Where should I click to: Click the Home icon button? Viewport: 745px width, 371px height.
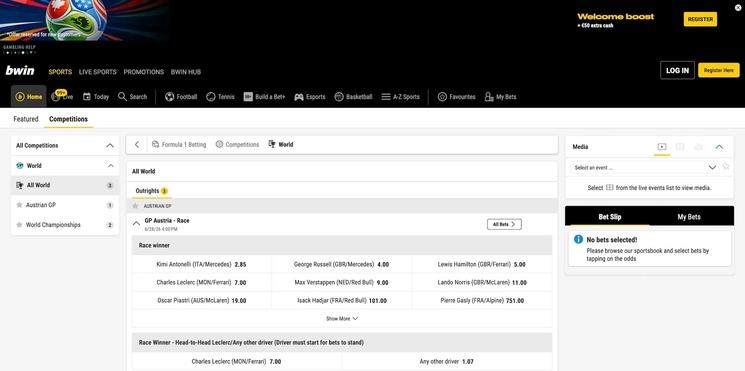29,96
